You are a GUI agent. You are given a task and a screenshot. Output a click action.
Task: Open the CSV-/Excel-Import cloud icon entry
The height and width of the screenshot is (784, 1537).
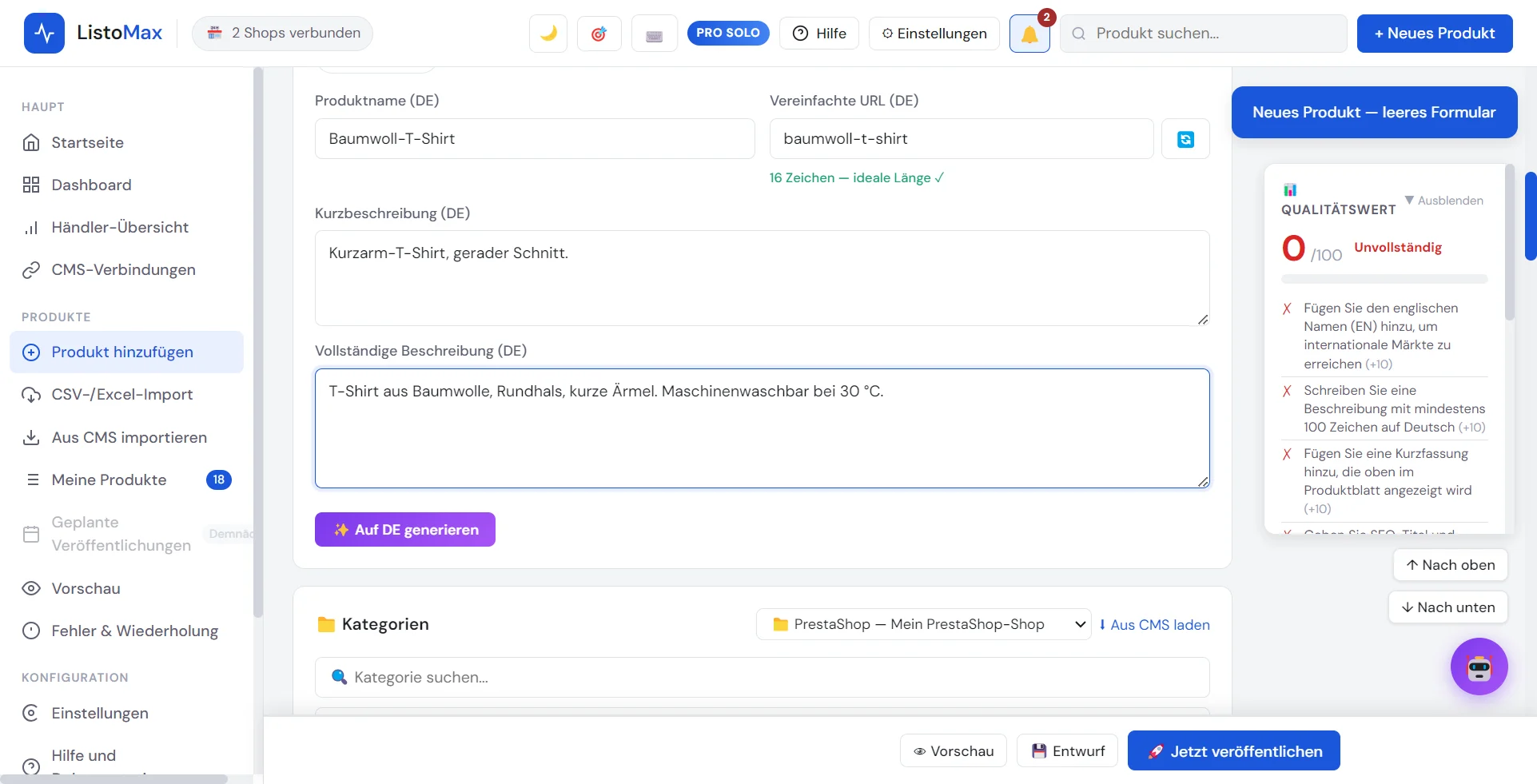(126, 394)
